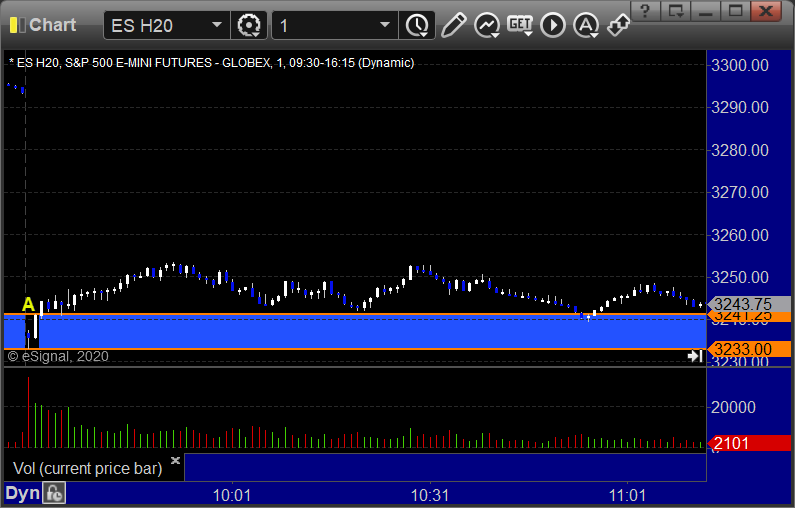795x508 pixels.
Task: Click the yellow Chart window icon
Action: click(17, 25)
